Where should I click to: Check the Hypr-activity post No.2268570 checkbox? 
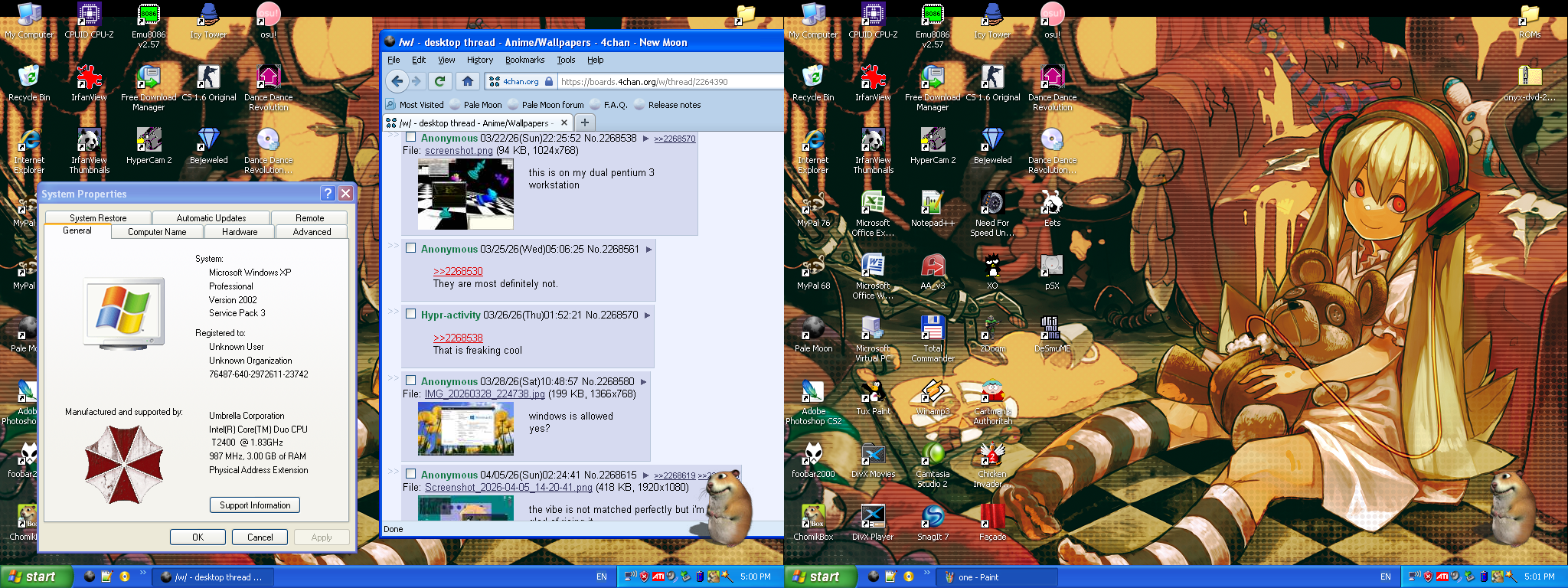411,314
